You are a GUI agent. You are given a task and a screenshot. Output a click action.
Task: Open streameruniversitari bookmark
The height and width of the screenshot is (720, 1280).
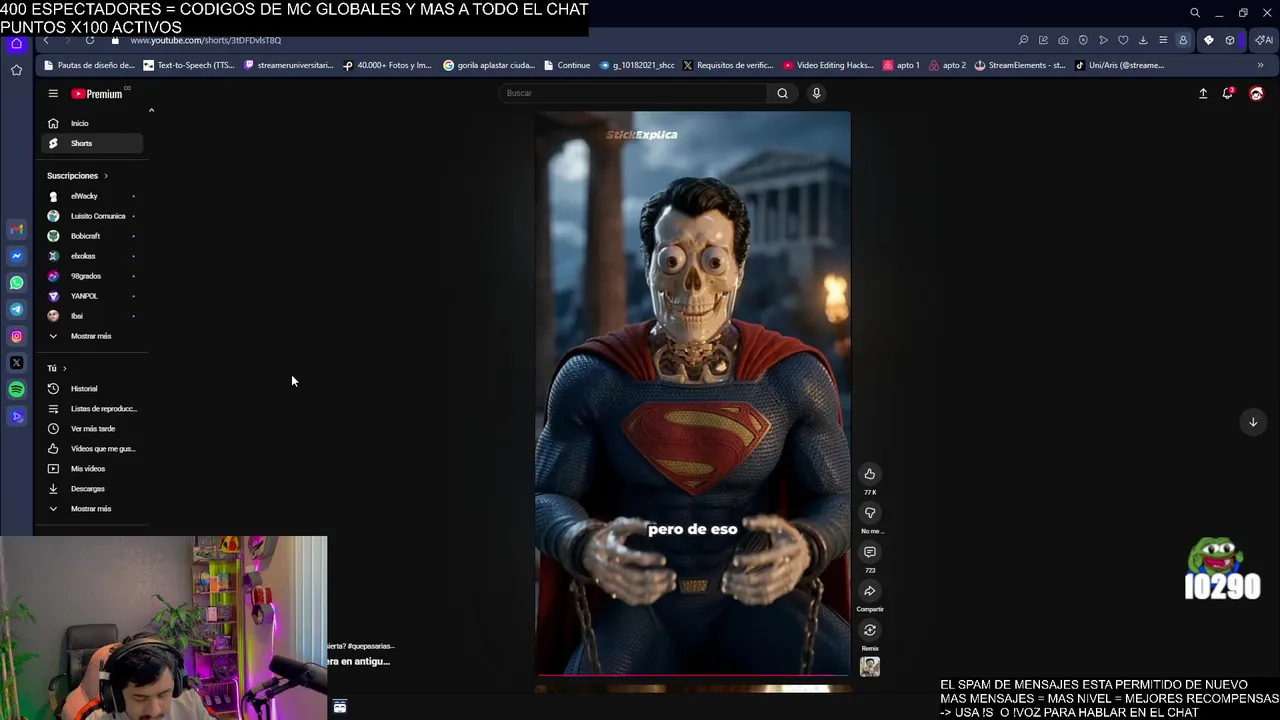[x=289, y=65]
